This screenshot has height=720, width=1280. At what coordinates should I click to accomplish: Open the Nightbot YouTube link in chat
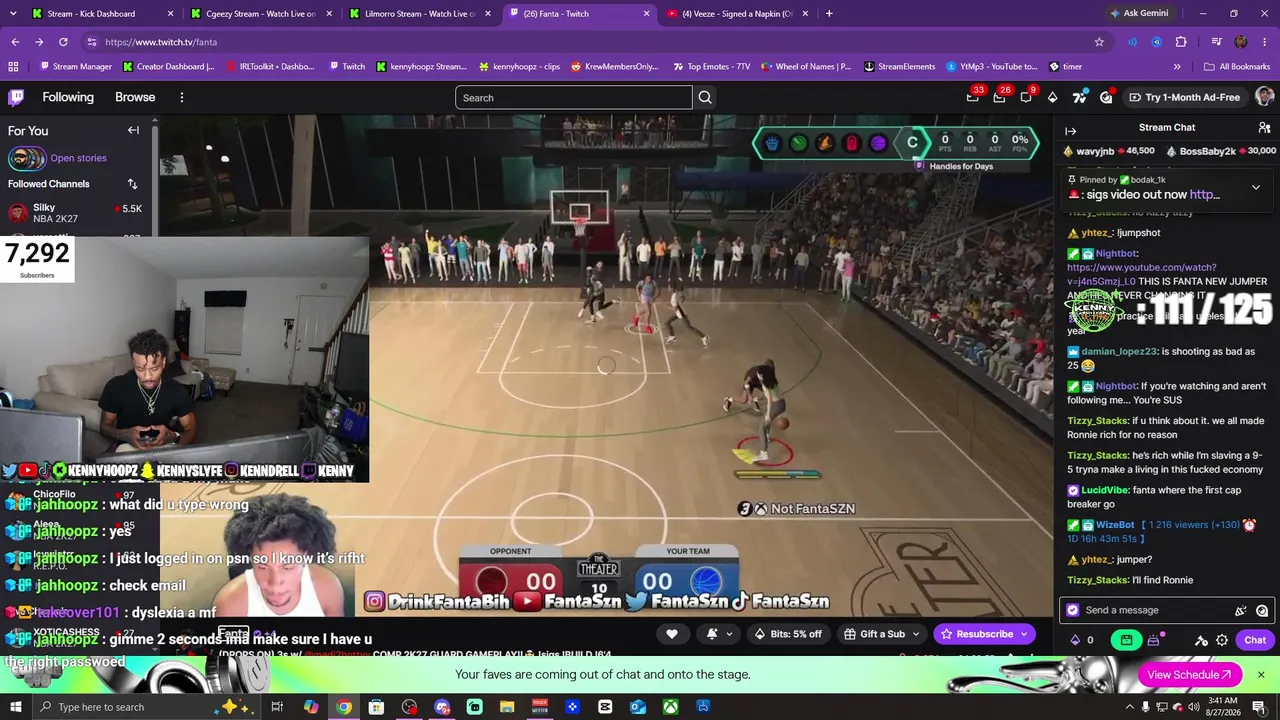(x=1142, y=274)
